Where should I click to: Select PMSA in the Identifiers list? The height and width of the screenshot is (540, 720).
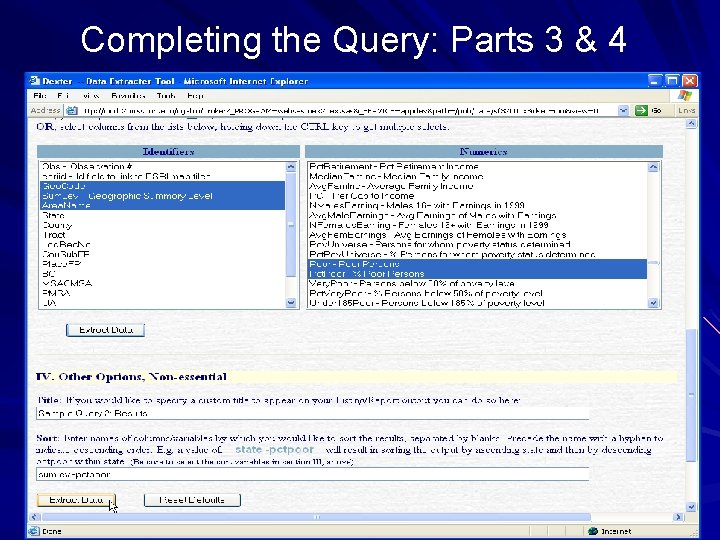point(163,293)
